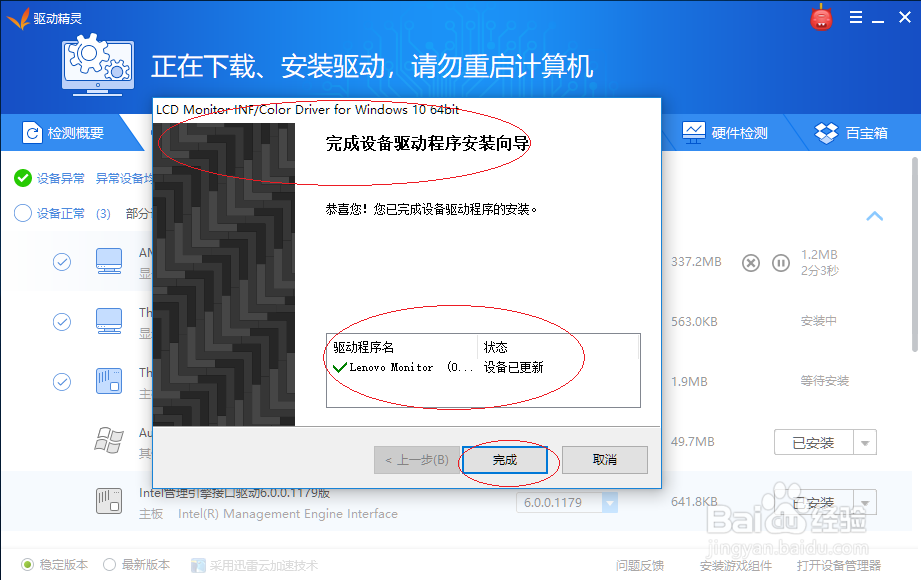This screenshot has height=580, width=921.
Task: Click the 驱动精灵 logo in the title bar
Action: click(x=19, y=17)
